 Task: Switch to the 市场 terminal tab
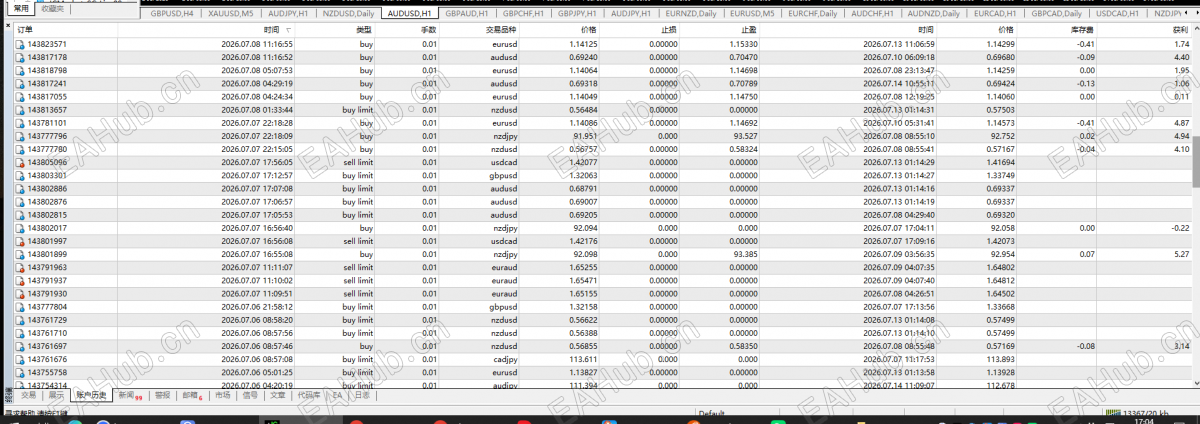point(222,395)
